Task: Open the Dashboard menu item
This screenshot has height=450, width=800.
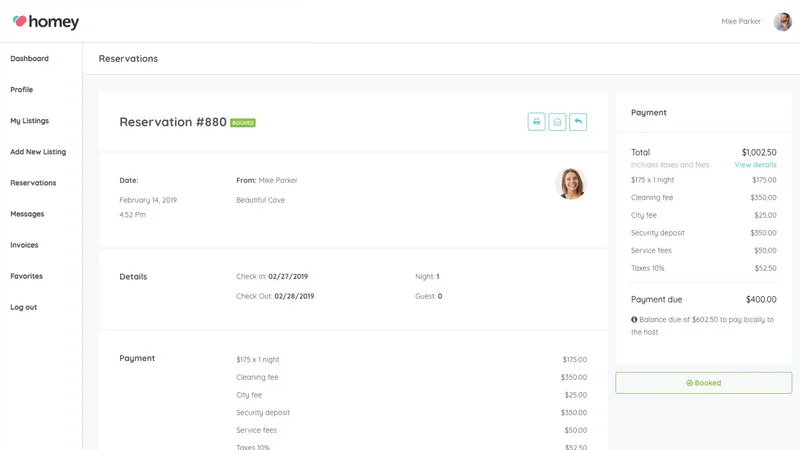Action: pos(30,59)
